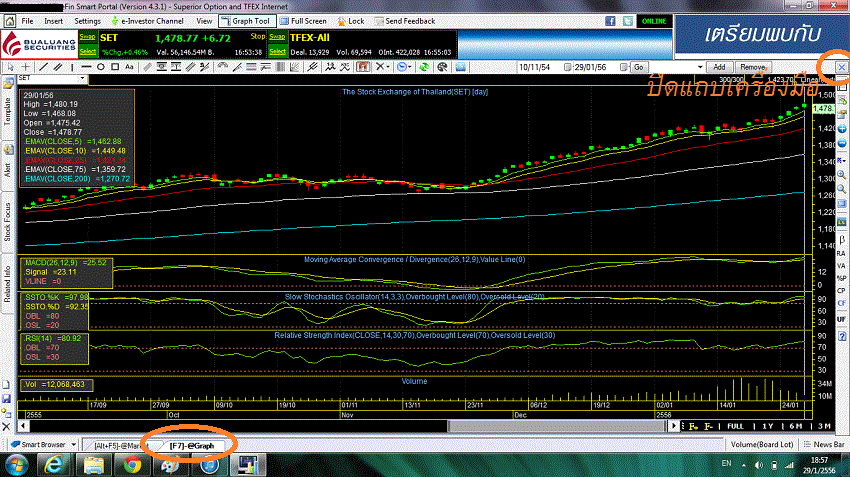Select the pointer arrow tool
This screenshot has width=850, height=477.
(x=11, y=67)
